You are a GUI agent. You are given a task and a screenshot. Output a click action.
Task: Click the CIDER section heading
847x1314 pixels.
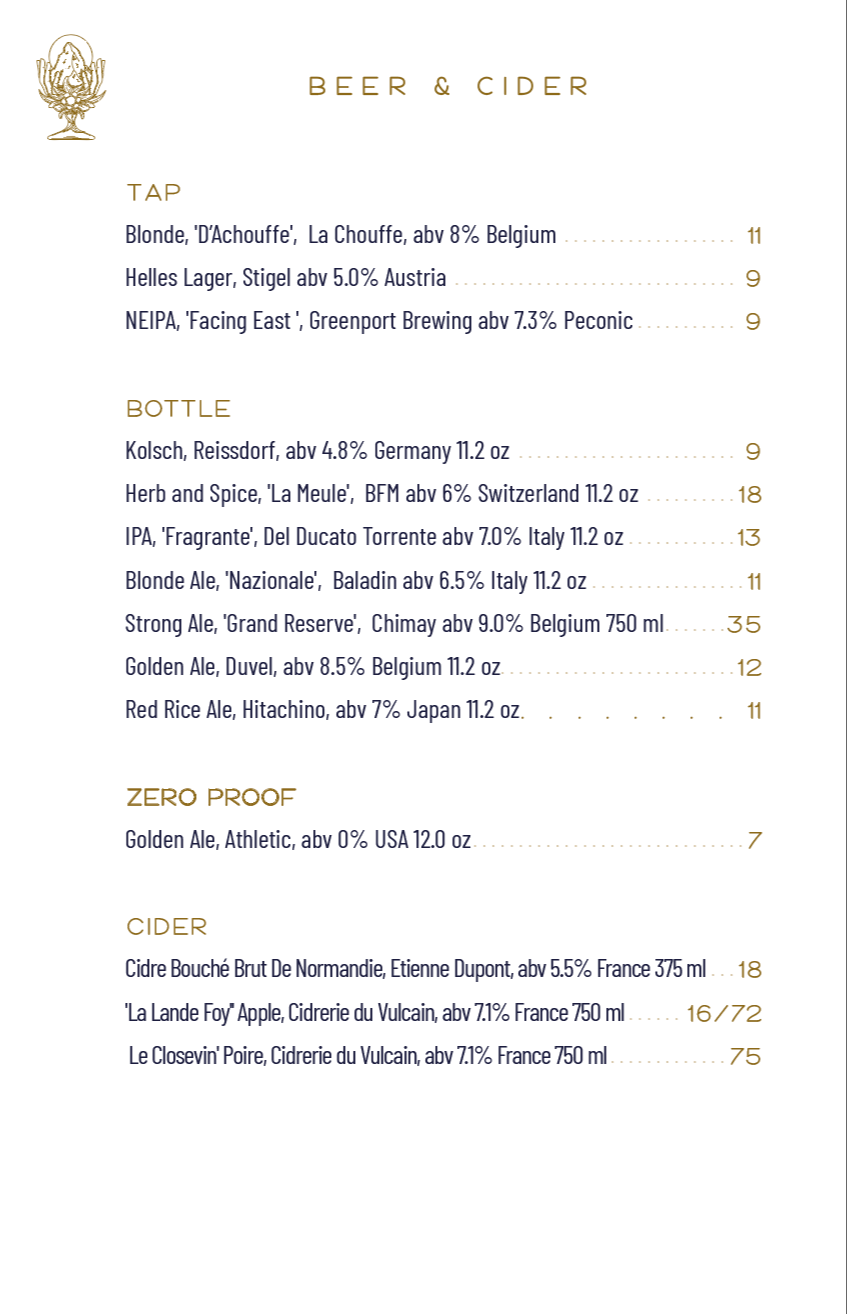coord(167,927)
